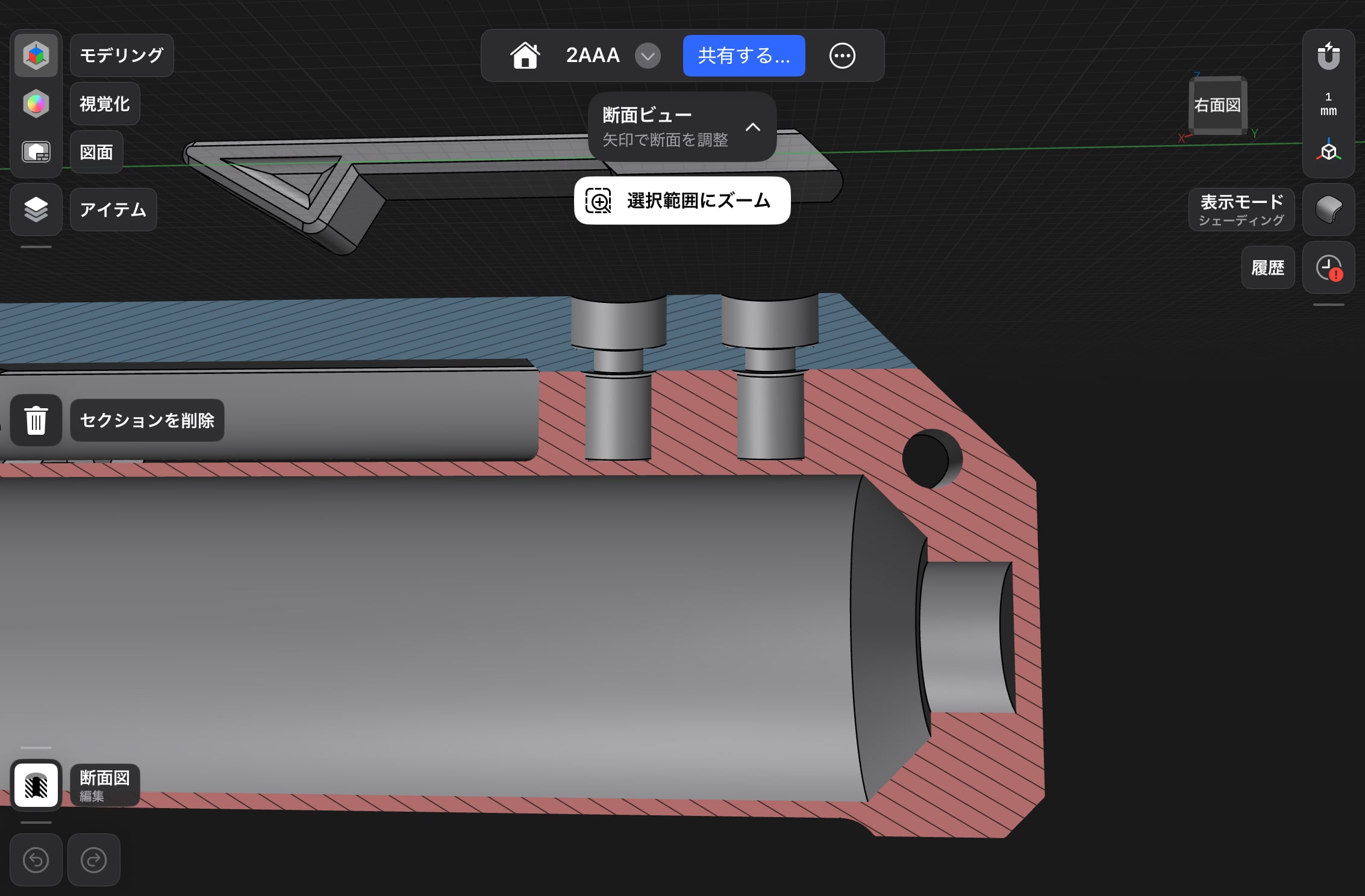Screen dimensions: 1365x896
Task: Open the history clock icon with alert
Action: (x=1328, y=268)
